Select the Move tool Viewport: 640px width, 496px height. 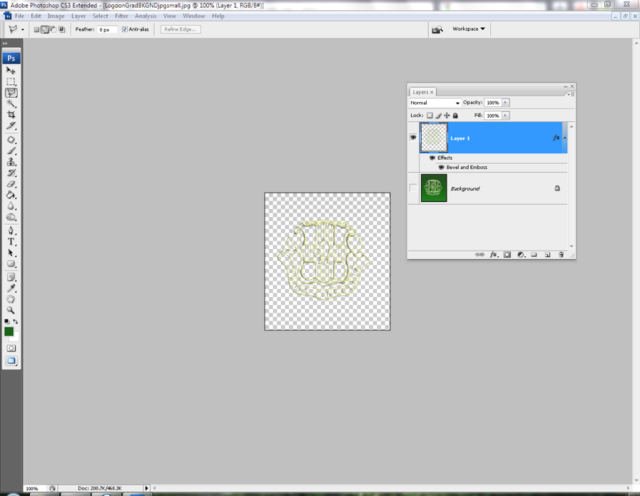pyautogui.click(x=11, y=71)
